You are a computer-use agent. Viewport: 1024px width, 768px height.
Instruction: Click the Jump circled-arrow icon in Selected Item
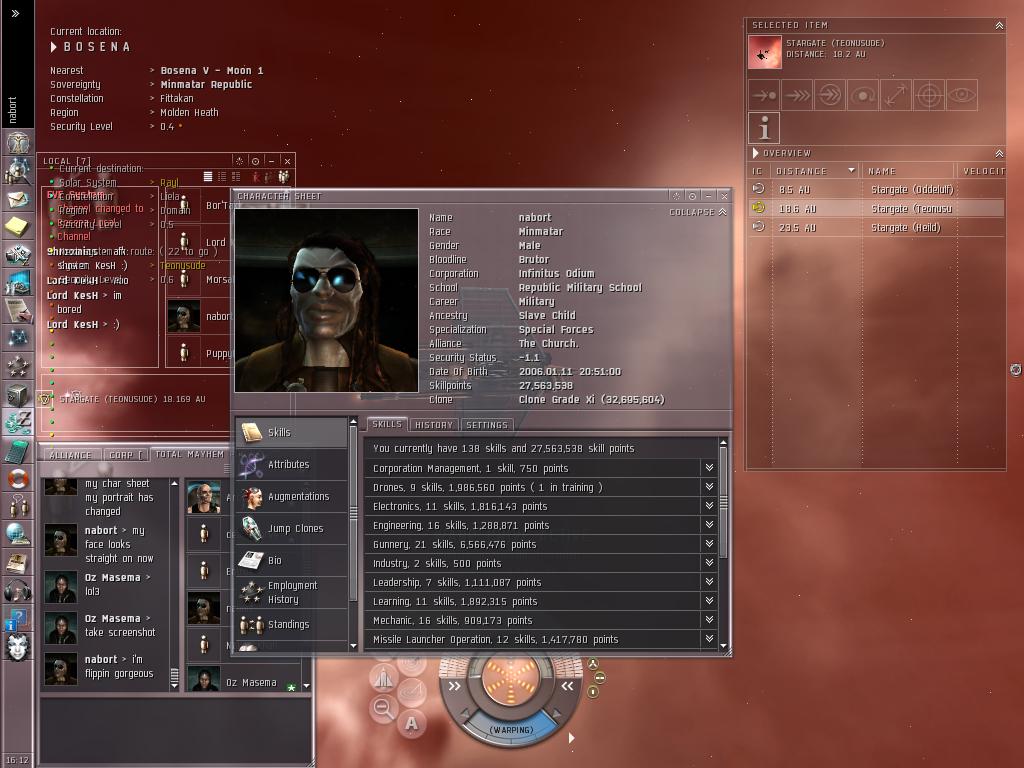click(x=829, y=95)
